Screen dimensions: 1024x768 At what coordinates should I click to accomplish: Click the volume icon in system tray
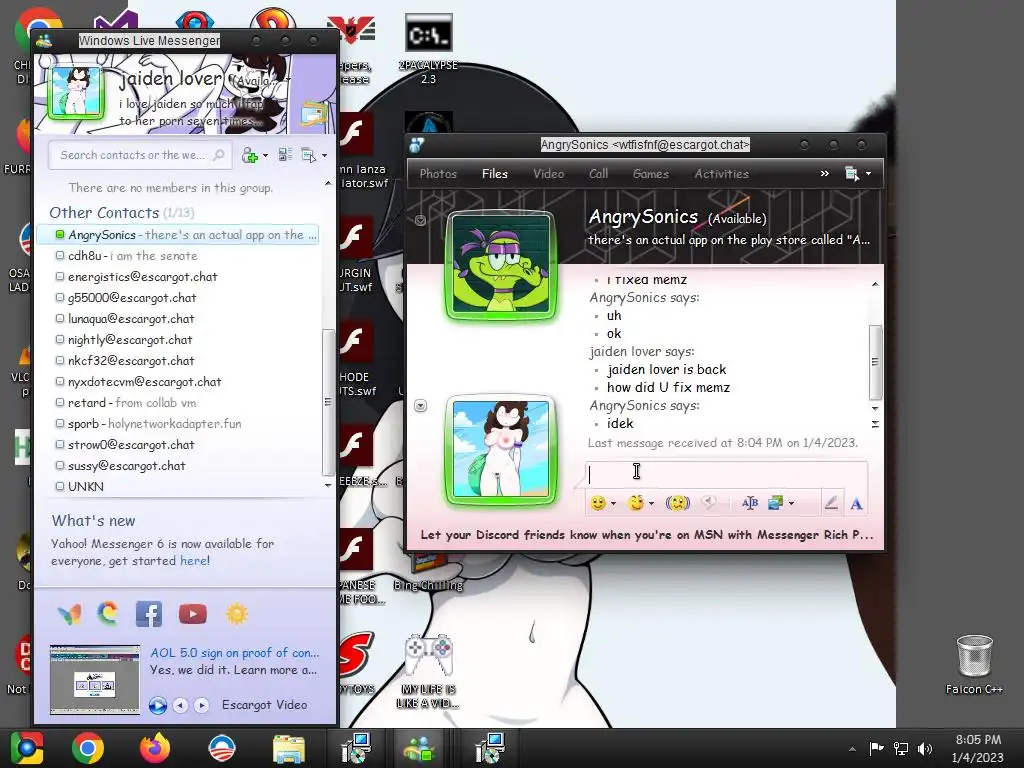[925, 749]
